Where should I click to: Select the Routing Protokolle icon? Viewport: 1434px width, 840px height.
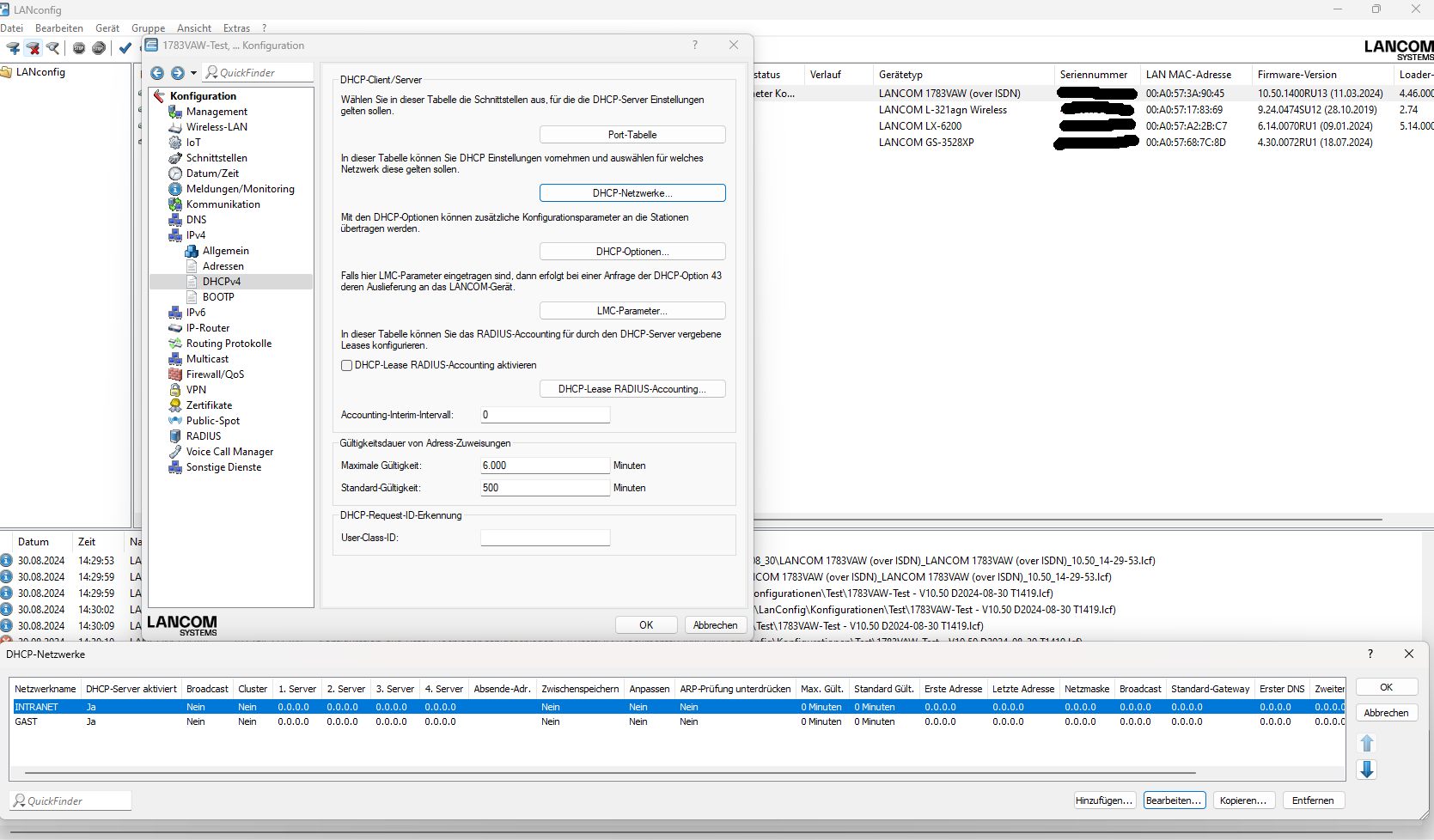point(175,344)
